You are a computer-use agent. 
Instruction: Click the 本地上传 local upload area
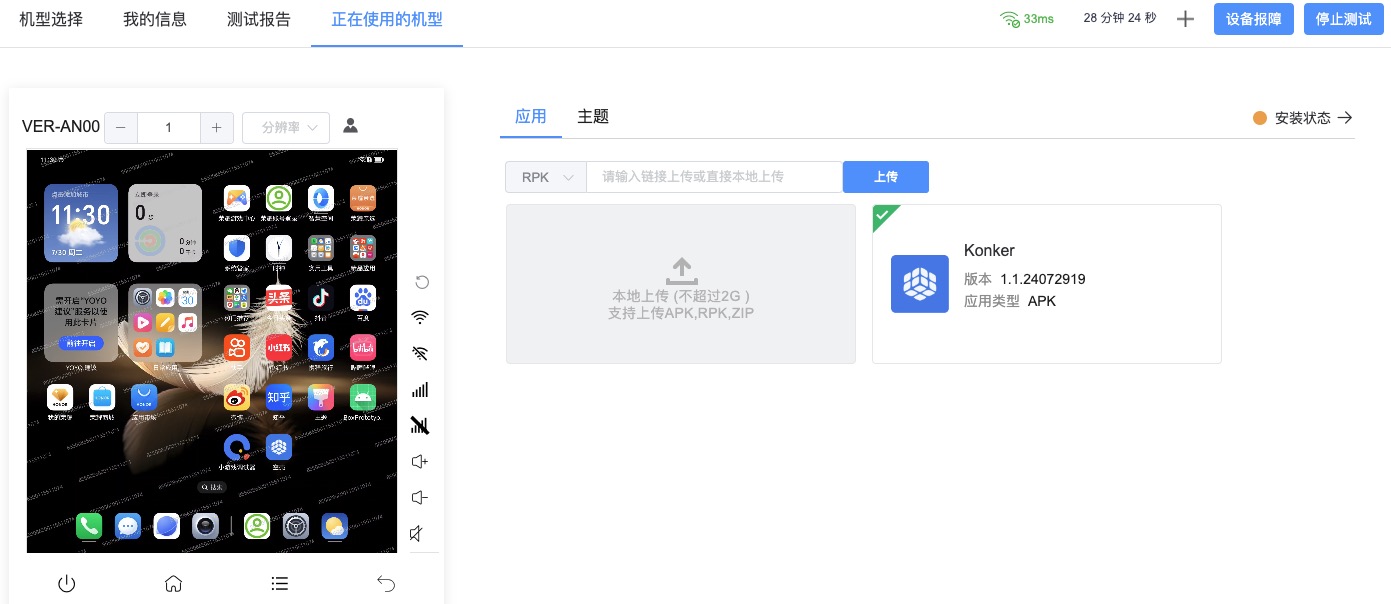point(681,284)
